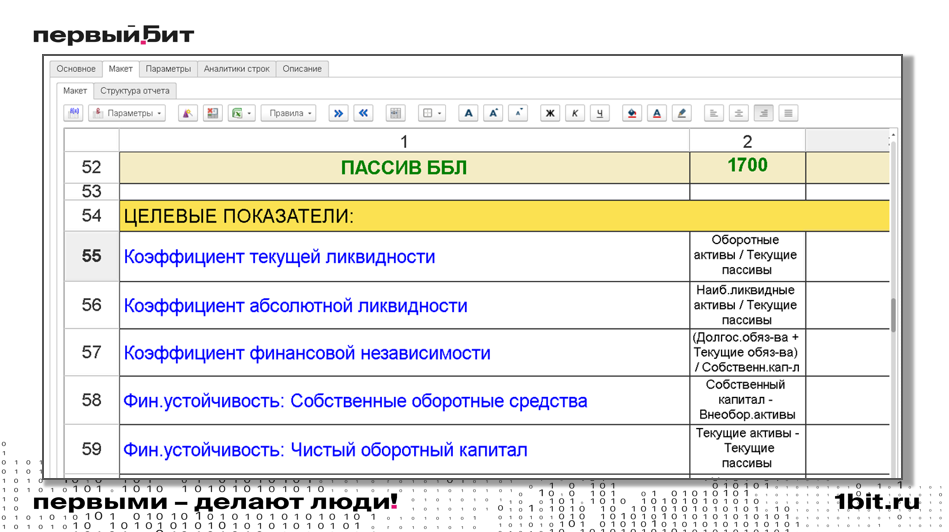Increase font size with larger A icon
Image resolution: width=949 pixels, height=532 pixels.
point(493,113)
